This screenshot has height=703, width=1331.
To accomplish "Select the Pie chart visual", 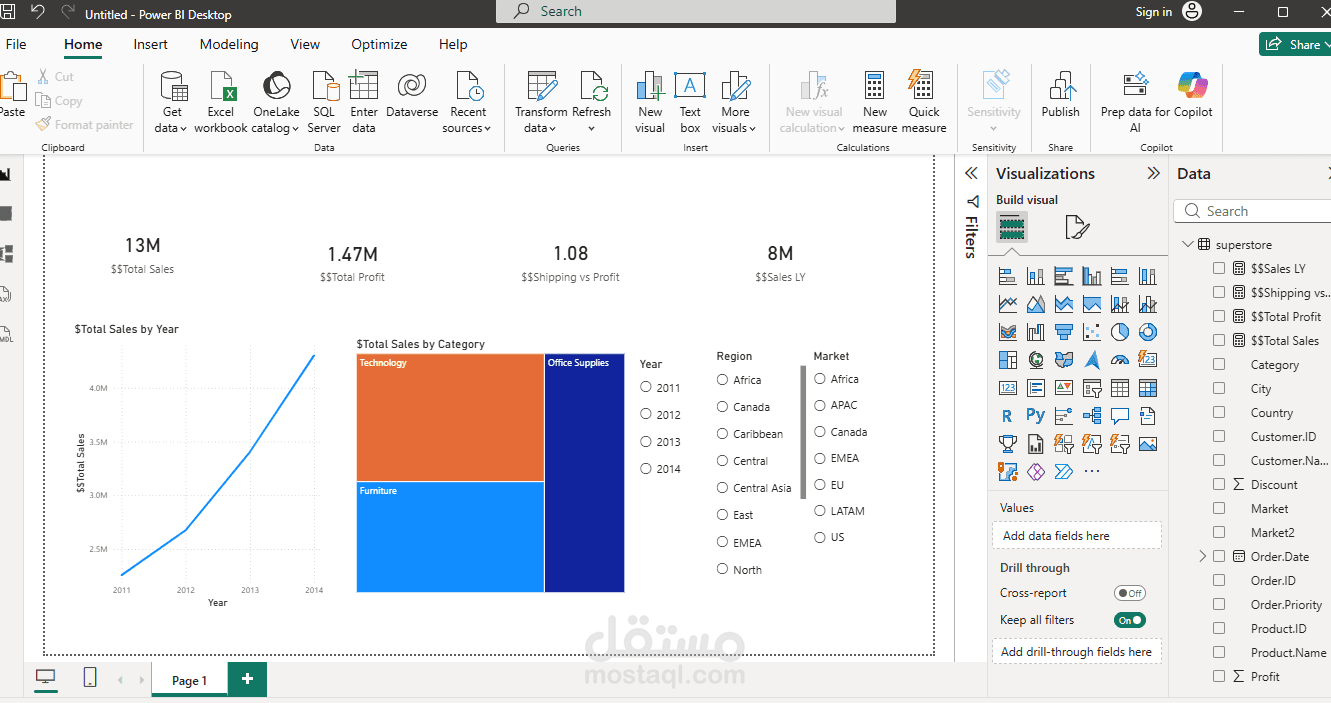I will (1120, 331).
